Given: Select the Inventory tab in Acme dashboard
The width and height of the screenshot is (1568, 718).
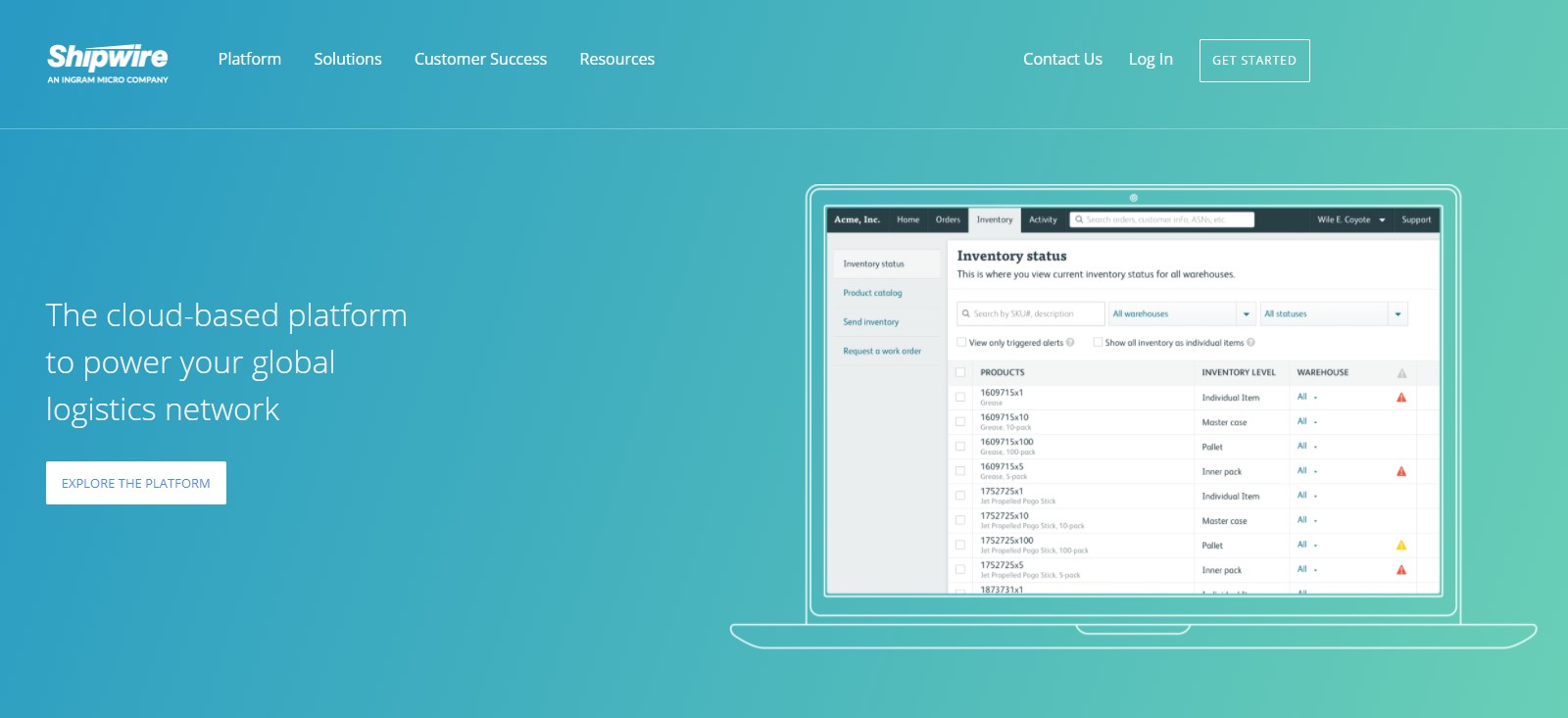Looking at the screenshot, I should [995, 219].
